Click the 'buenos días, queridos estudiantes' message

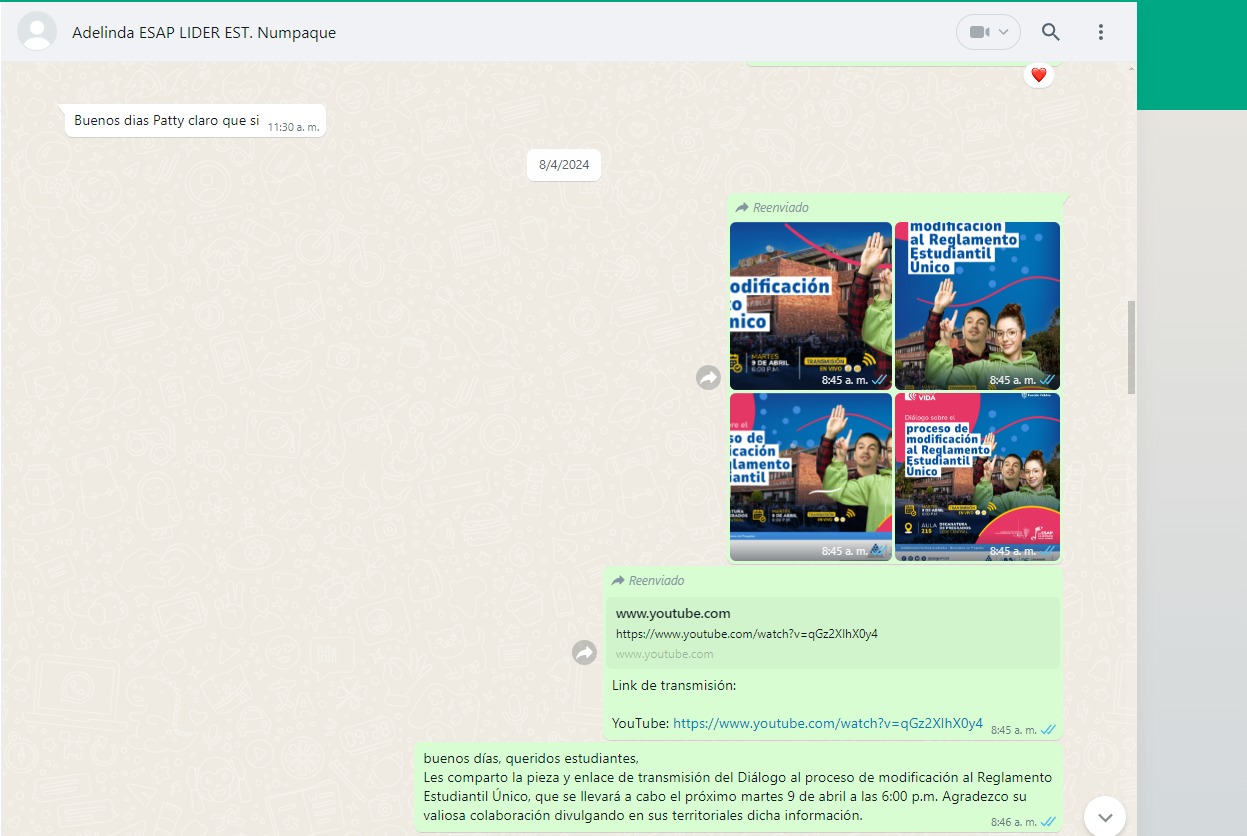pos(737,786)
